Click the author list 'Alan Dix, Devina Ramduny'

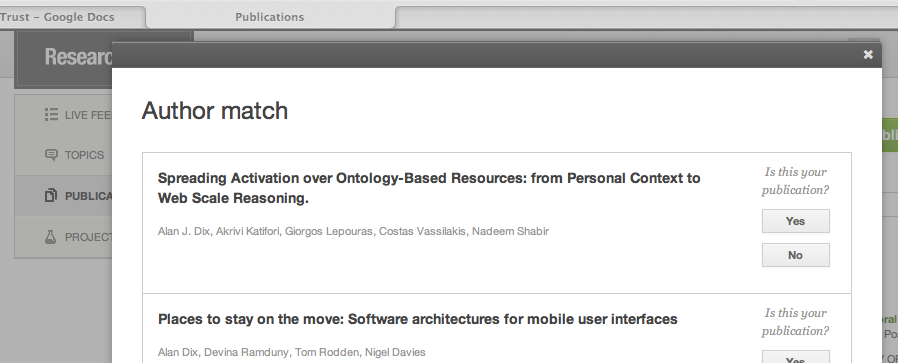coord(292,352)
